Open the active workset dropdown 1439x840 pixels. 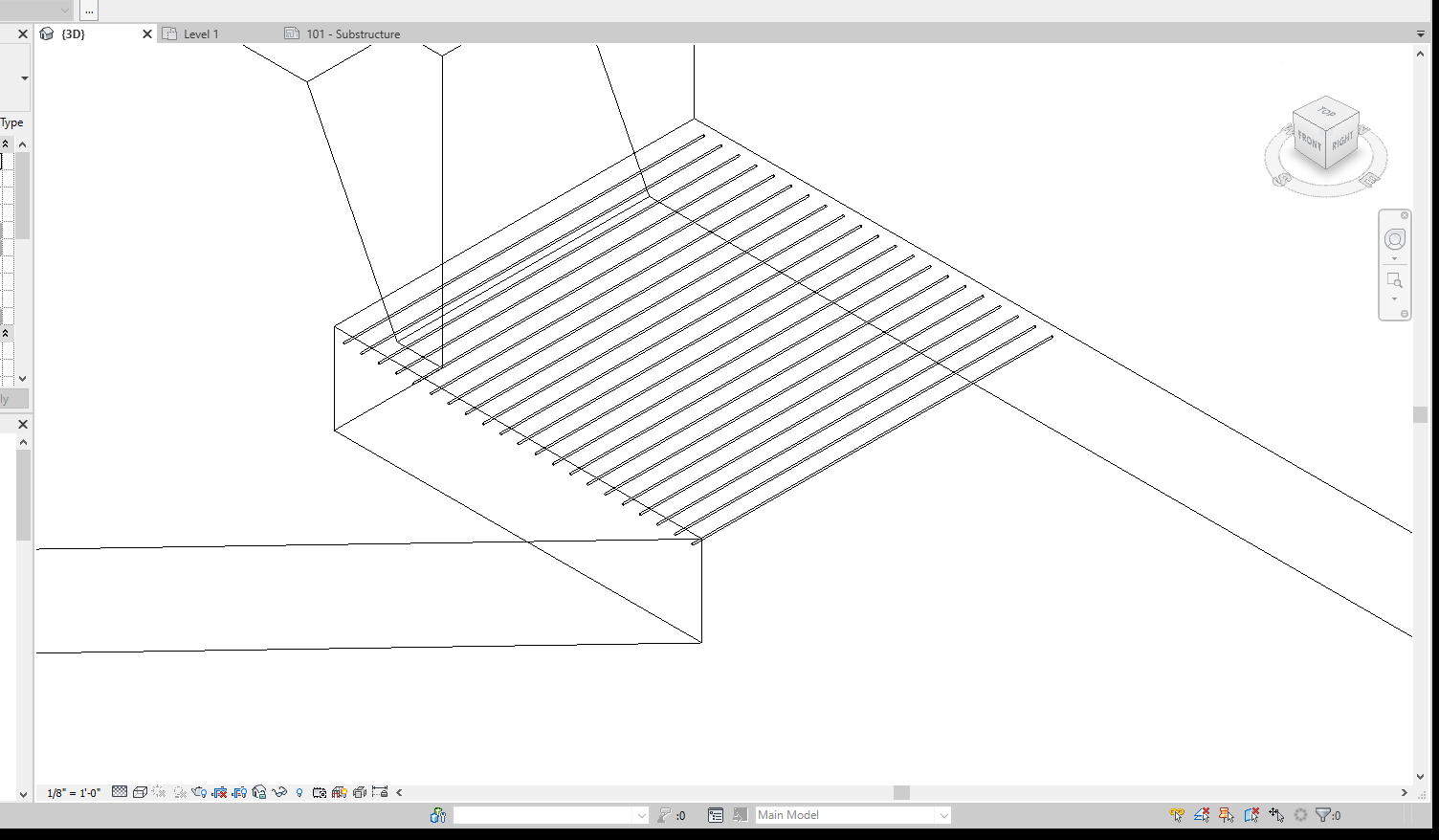coord(550,814)
